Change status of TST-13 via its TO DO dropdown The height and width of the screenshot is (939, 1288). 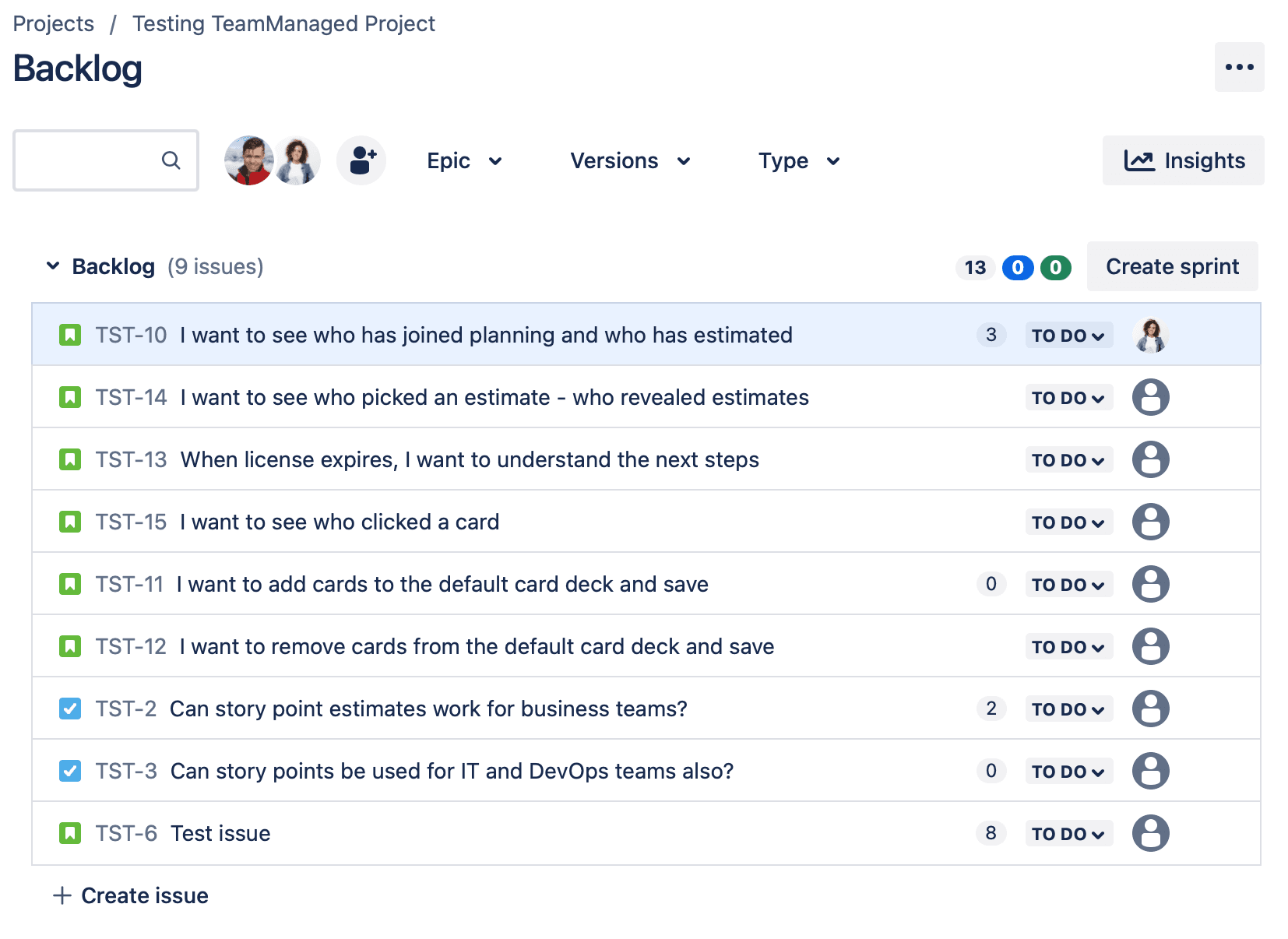pos(1068,459)
